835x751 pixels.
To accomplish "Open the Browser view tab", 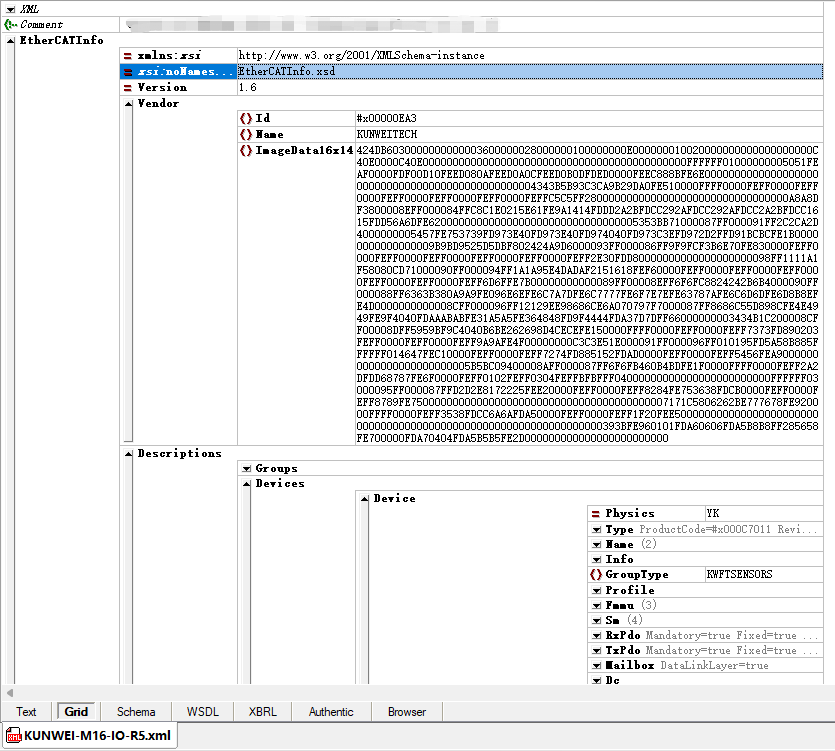I will coord(407,712).
